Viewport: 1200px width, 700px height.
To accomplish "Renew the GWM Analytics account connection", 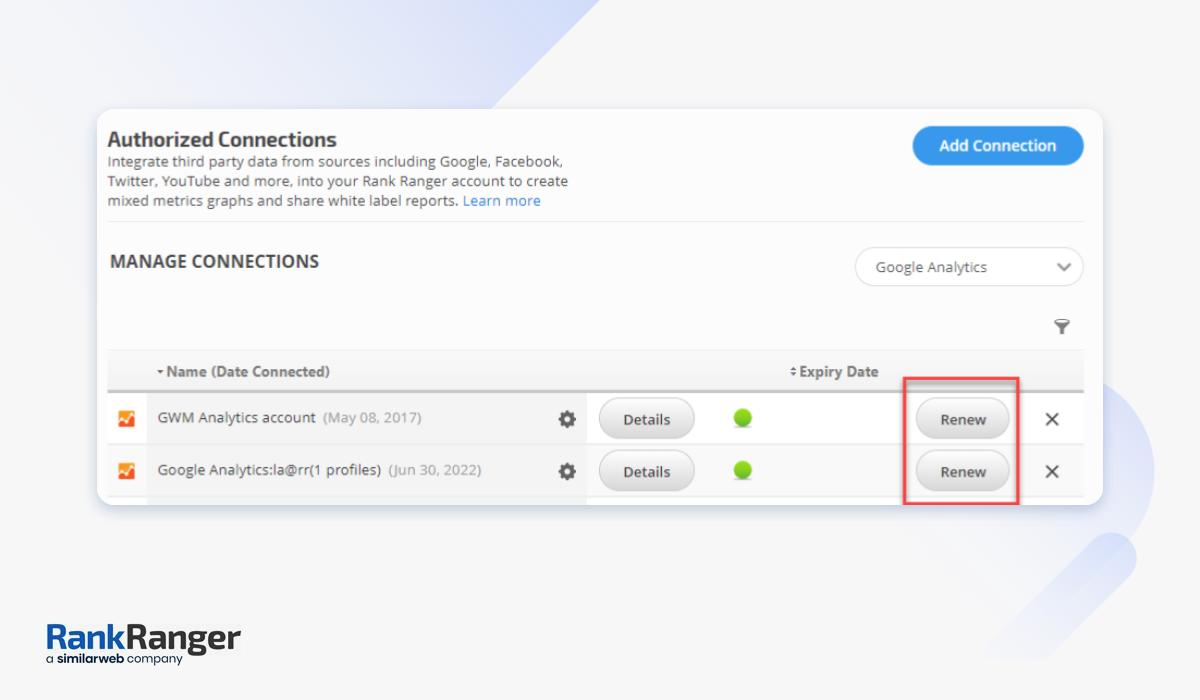I will (963, 420).
